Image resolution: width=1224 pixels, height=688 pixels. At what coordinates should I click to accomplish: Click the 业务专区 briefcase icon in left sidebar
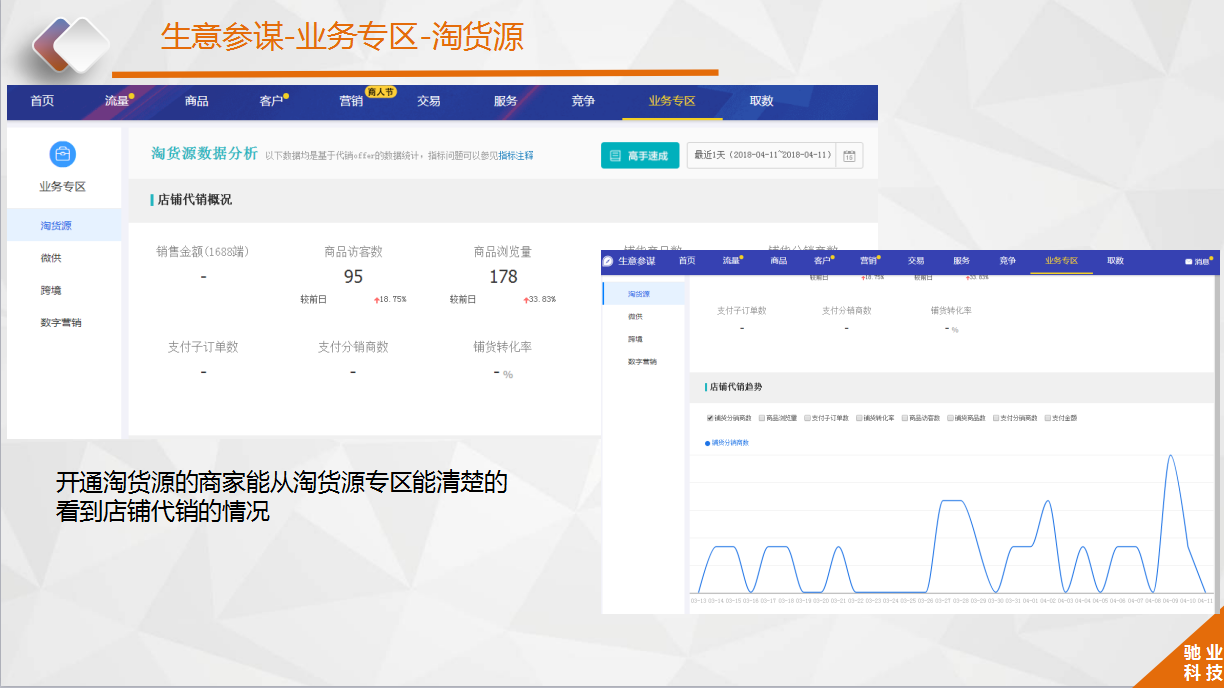pyautogui.click(x=62, y=154)
